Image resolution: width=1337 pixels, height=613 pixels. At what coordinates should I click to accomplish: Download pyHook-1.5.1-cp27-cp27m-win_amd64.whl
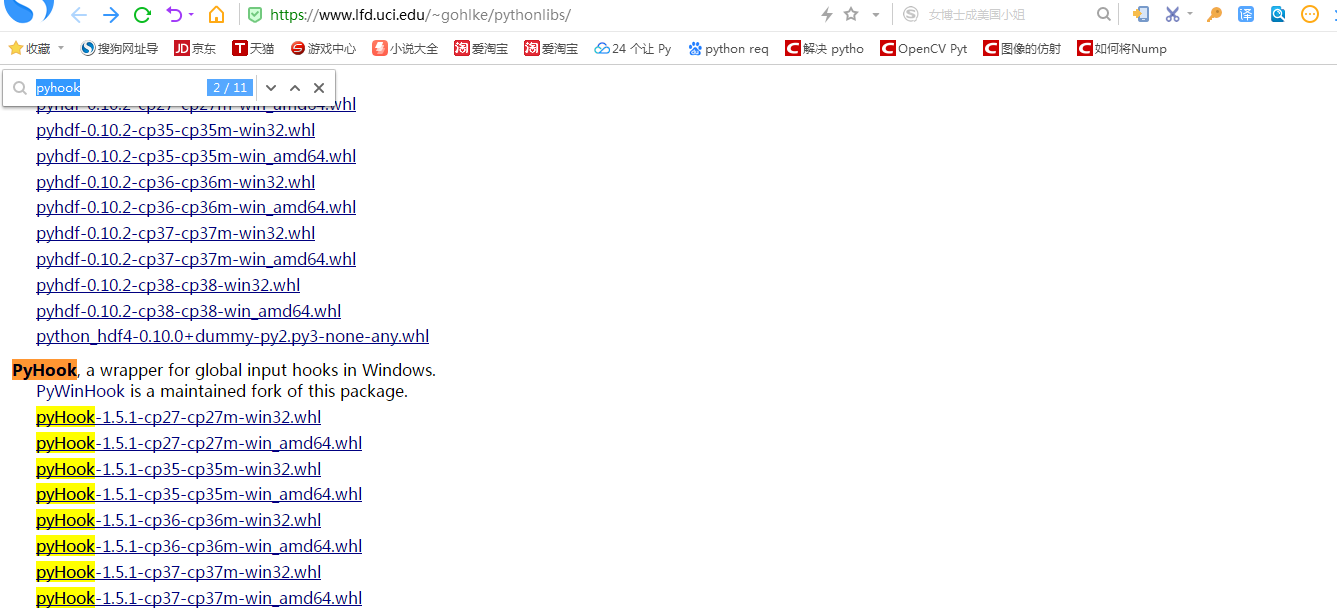pos(199,443)
